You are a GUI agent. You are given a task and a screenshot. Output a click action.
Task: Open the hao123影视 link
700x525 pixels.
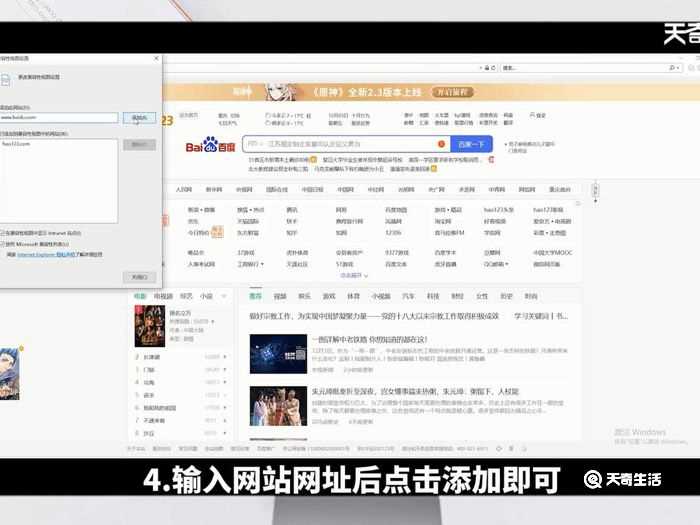tap(548, 210)
